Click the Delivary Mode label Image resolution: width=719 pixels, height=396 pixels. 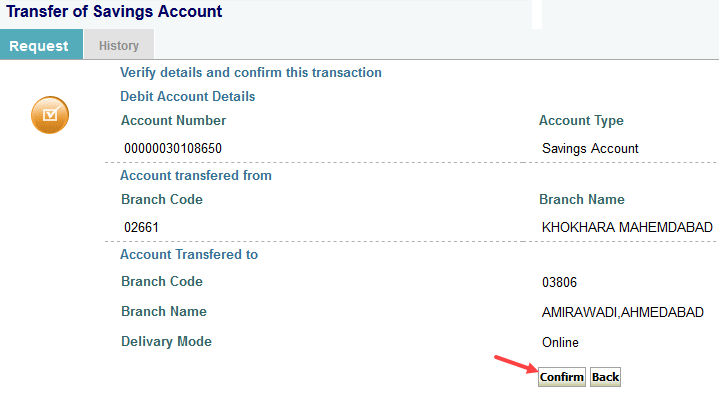(x=166, y=341)
